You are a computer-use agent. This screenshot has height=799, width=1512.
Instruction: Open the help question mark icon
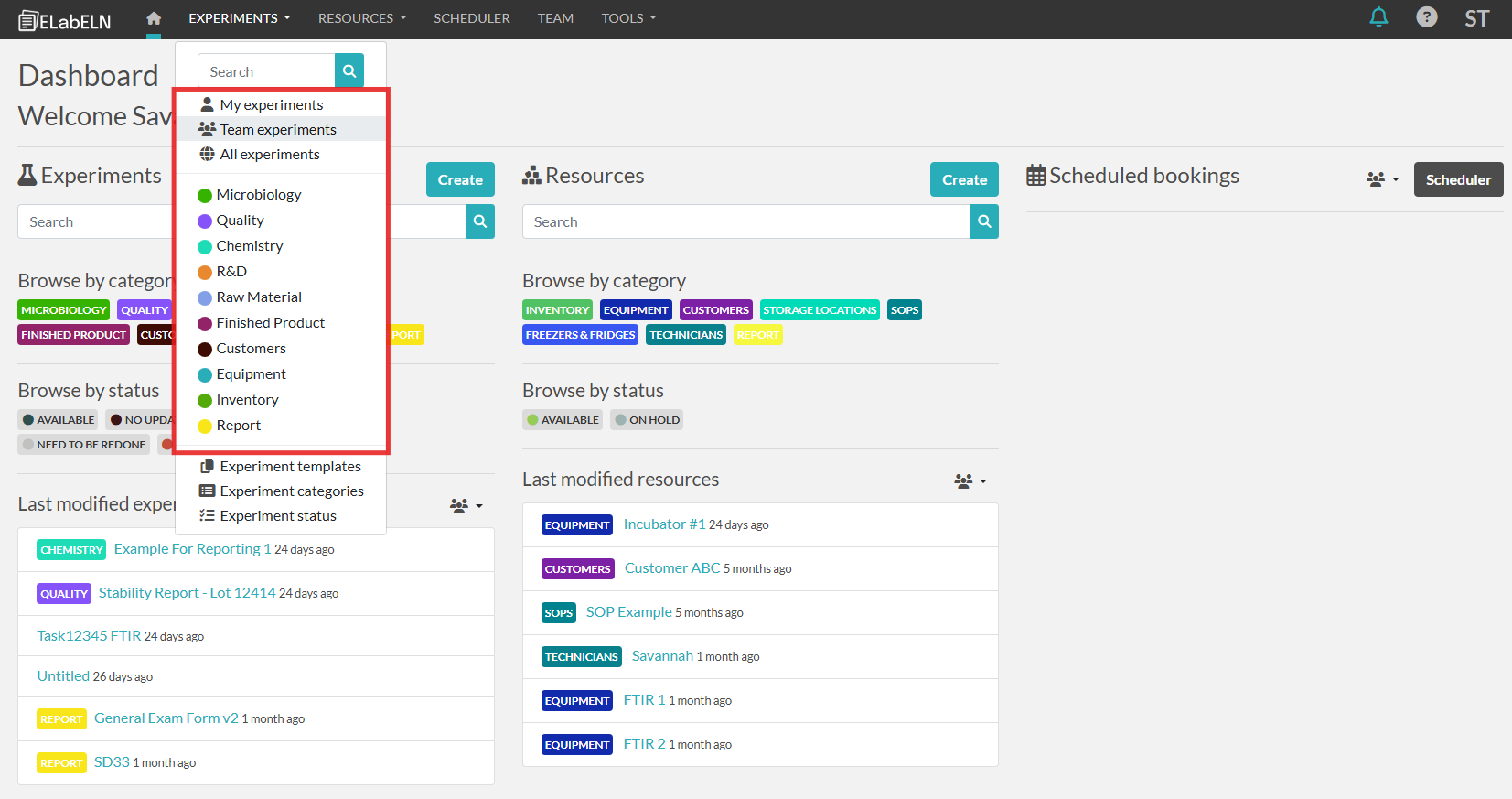coord(1426,17)
